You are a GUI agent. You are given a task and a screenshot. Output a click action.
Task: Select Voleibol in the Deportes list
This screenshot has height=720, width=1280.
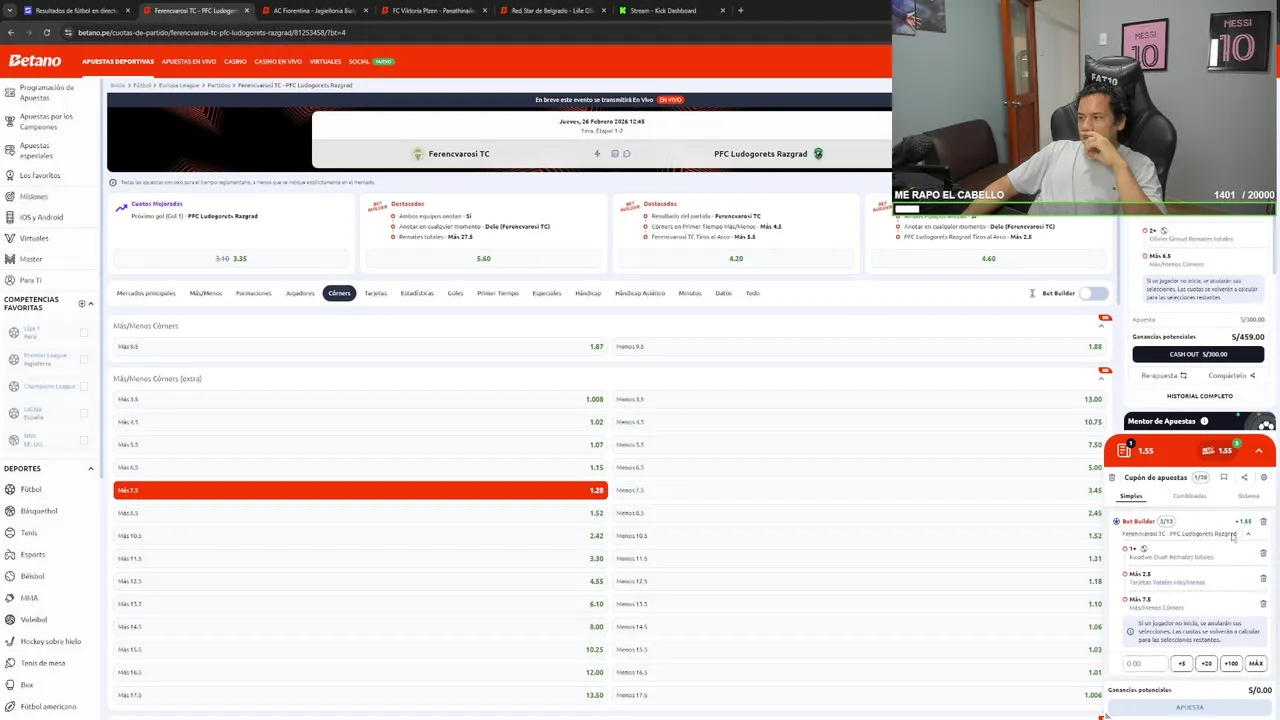(34, 619)
